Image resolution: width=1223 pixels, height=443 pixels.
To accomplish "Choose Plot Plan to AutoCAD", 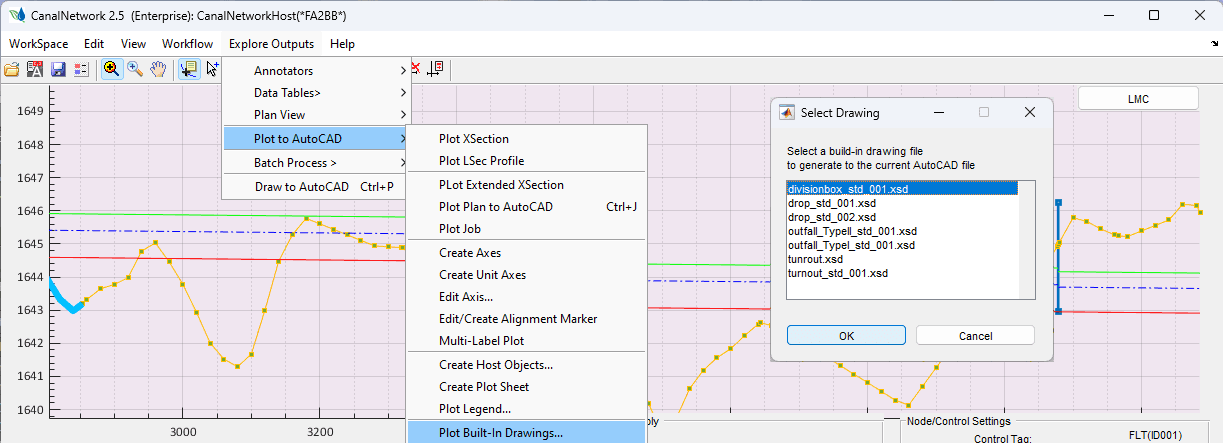I will 527,207.
